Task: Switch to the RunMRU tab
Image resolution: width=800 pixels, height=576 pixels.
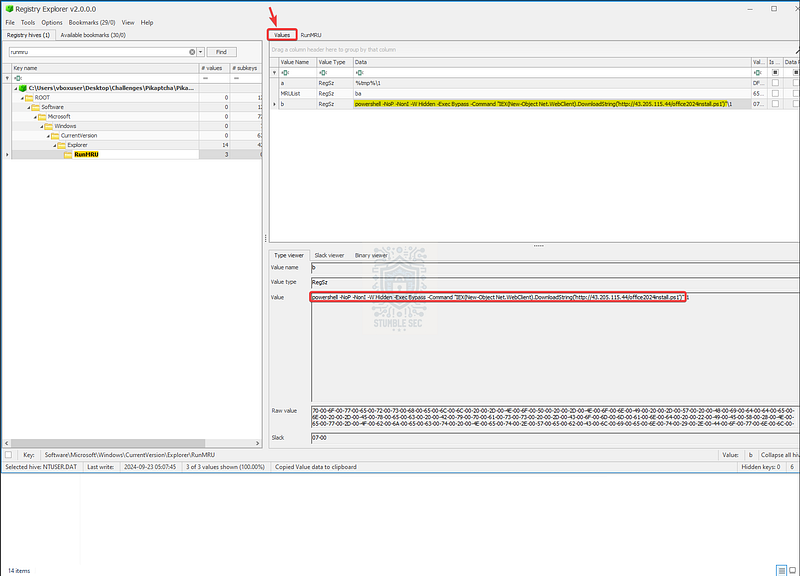Action: (311, 35)
